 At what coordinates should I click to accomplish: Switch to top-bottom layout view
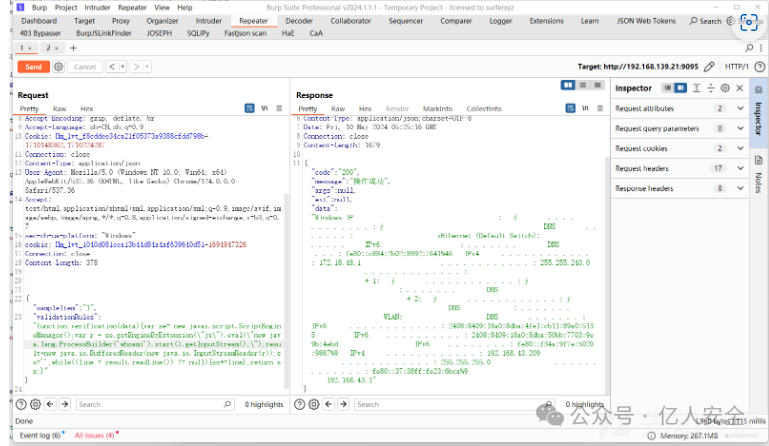click(x=583, y=85)
